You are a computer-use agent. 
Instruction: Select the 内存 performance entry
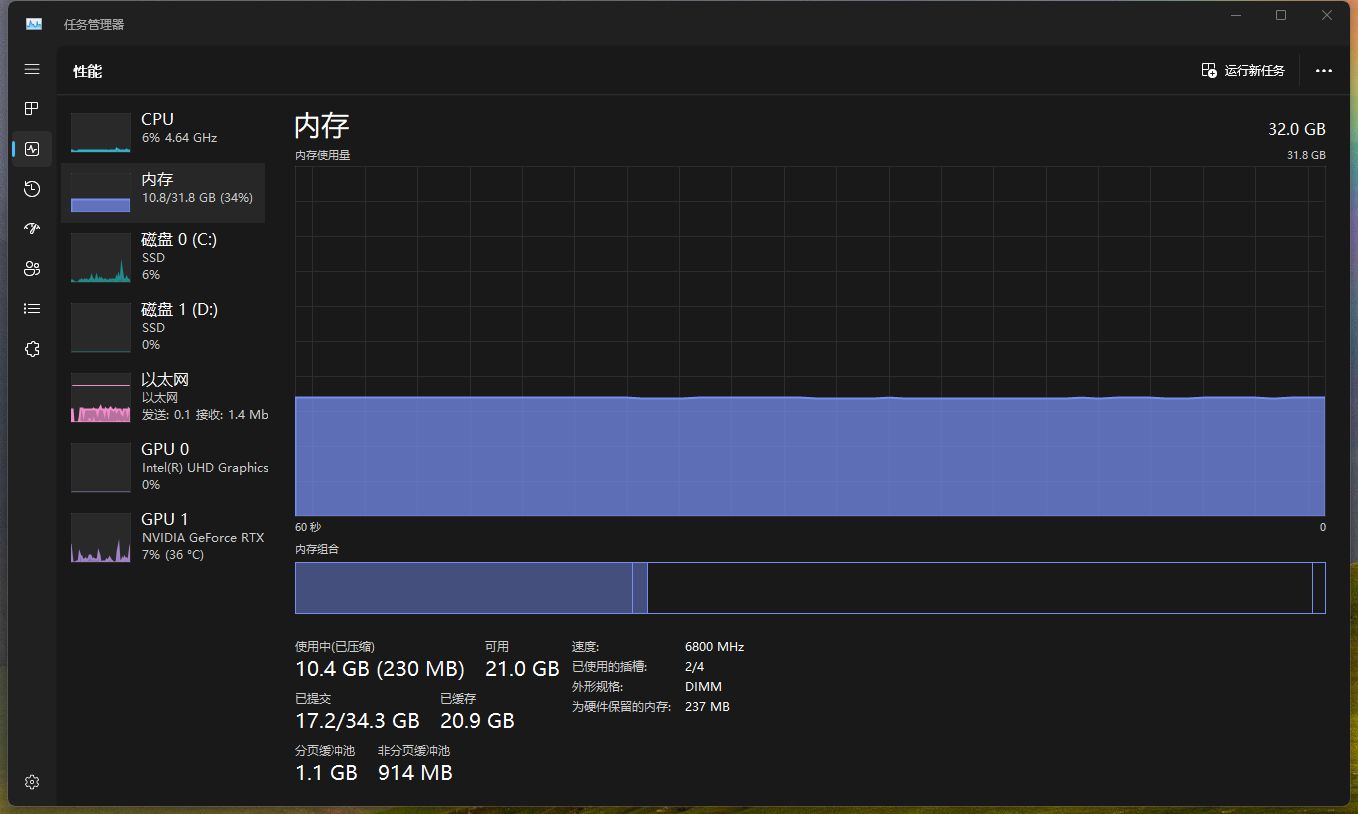pos(163,192)
